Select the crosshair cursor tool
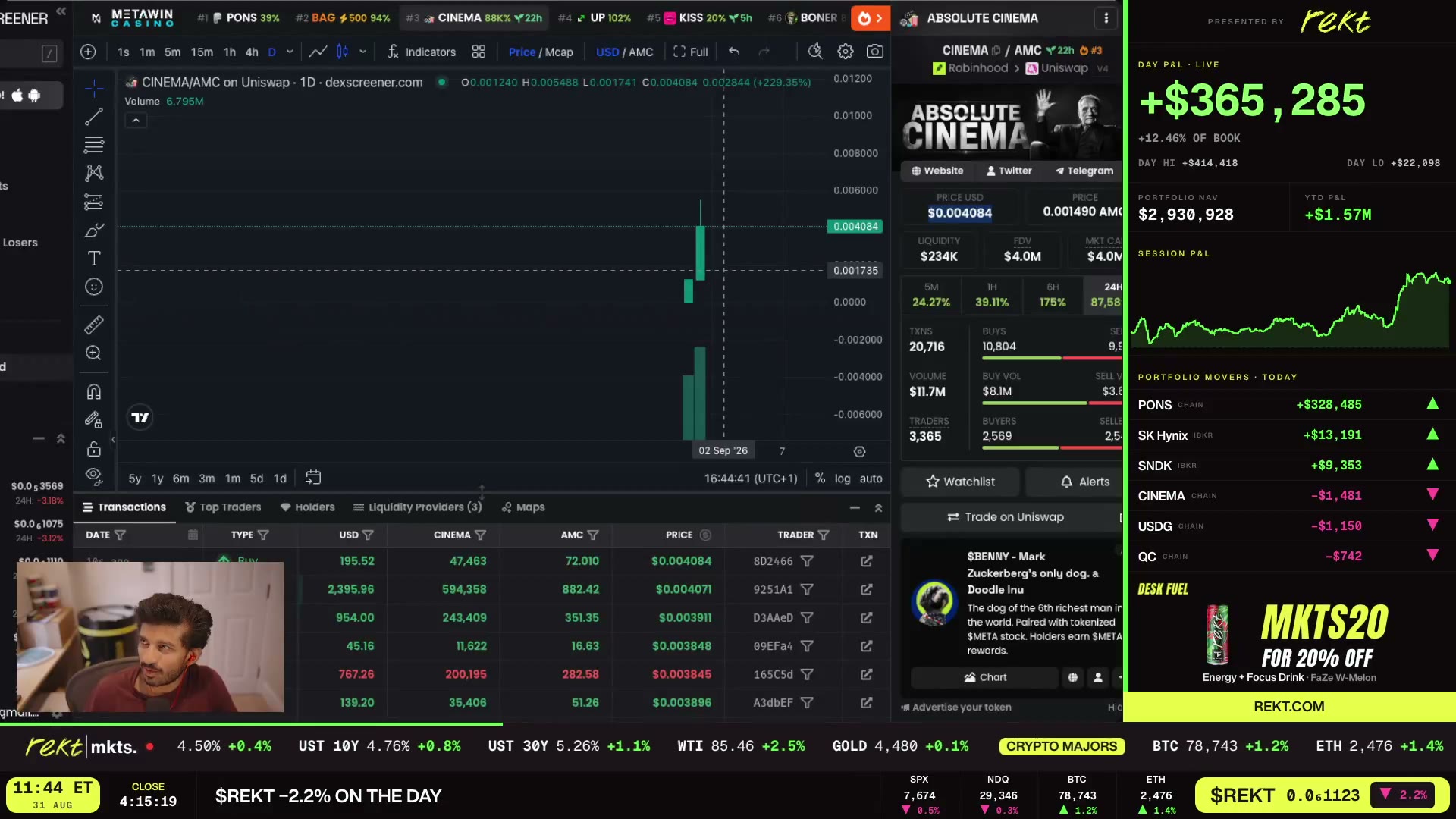This screenshot has width=1456, height=819. (x=94, y=89)
